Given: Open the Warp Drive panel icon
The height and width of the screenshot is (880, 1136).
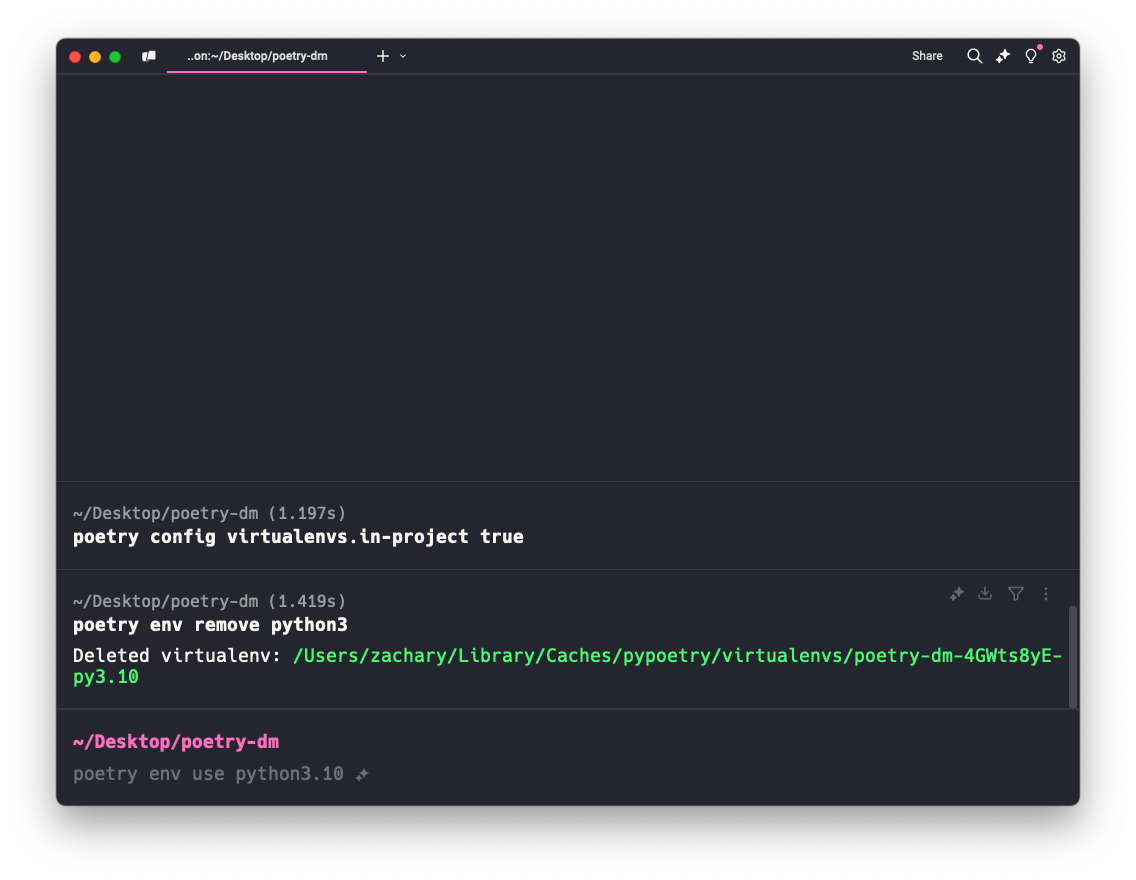Looking at the screenshot, I should coord(149,57).
